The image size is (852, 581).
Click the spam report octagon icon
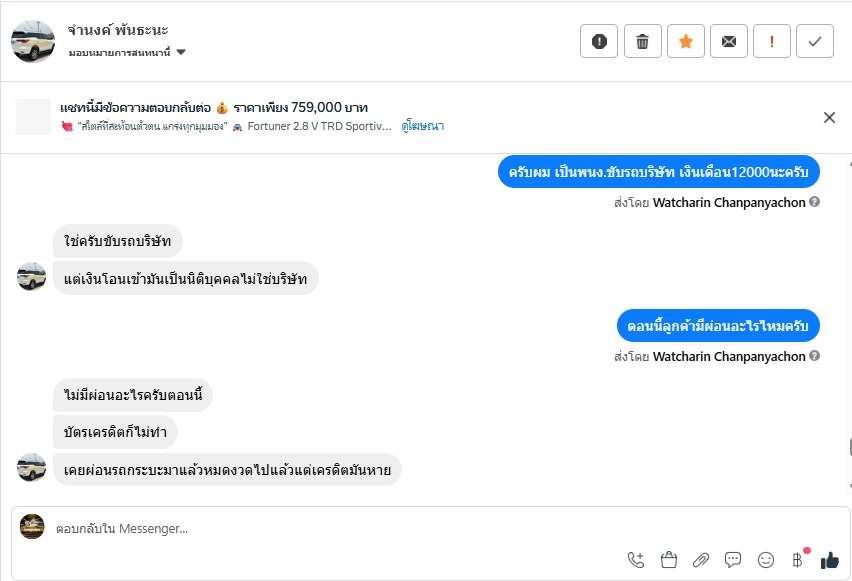coord(599,41)
